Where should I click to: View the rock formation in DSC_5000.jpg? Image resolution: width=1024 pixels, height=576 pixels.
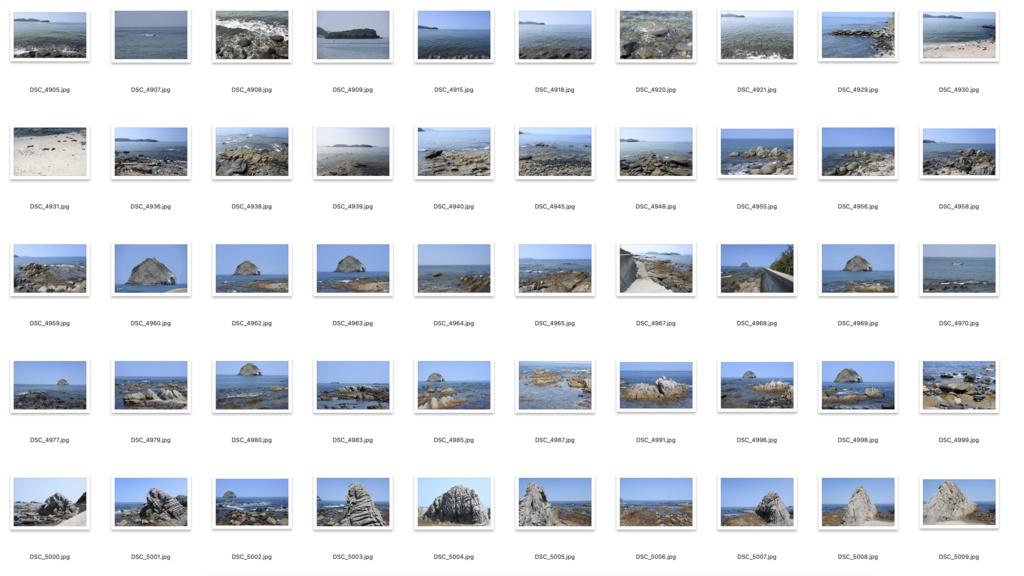[x=48, y=501]
